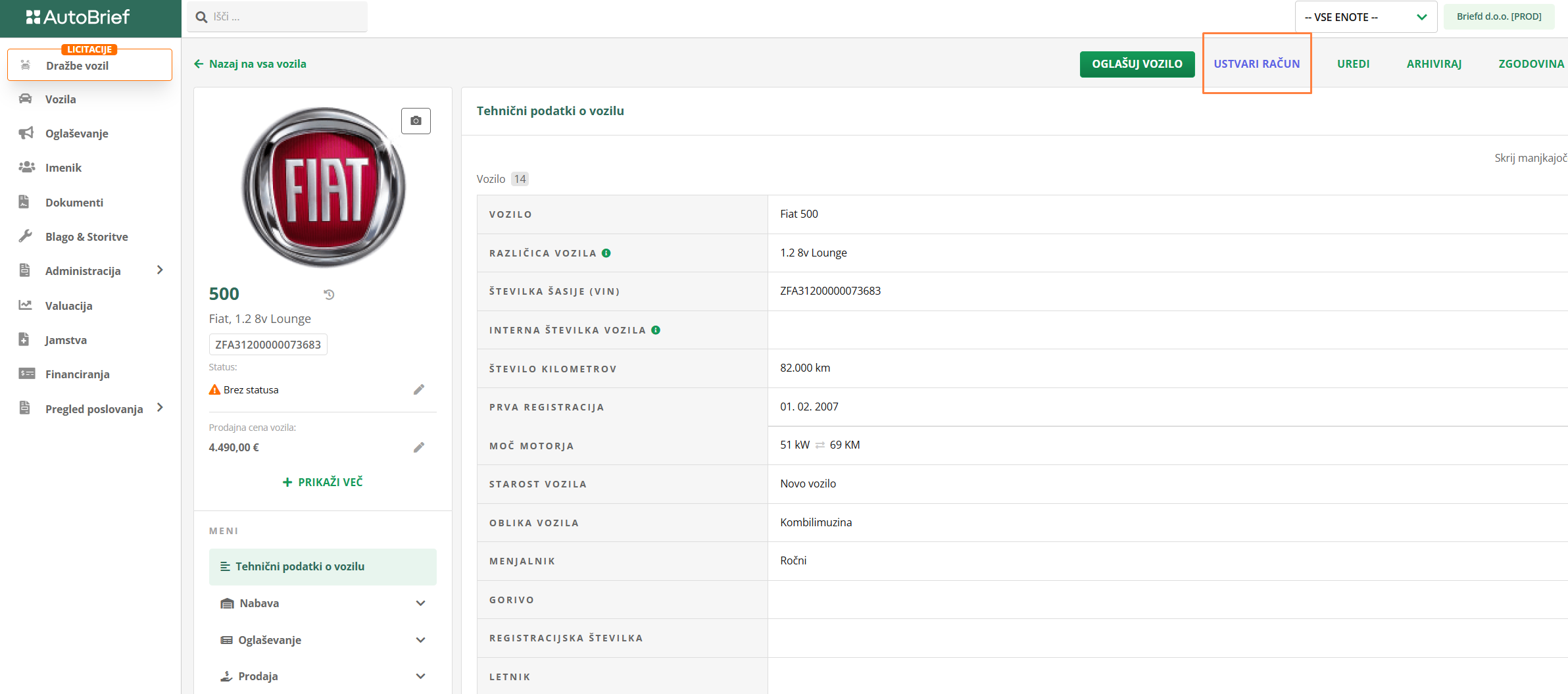Click the history clock icon beside 500
Viewport: 1568px width, 694px height.
[329, 295]
